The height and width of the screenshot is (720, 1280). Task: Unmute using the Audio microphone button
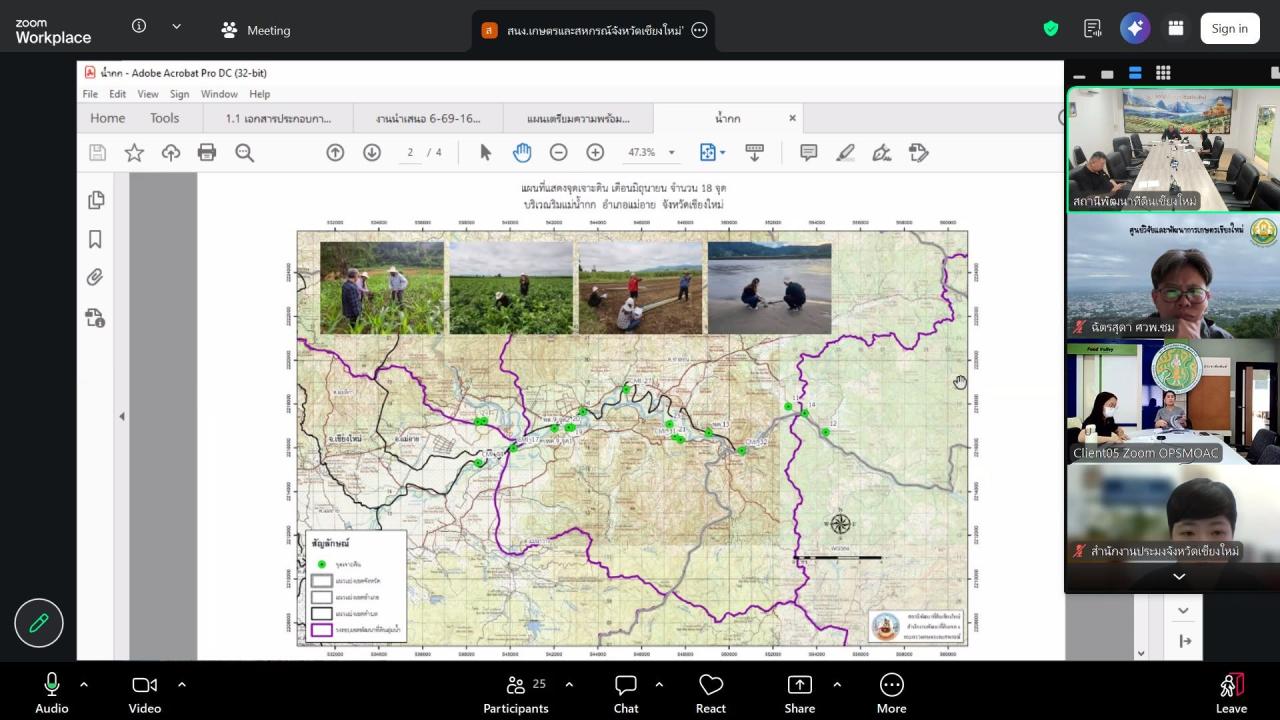(x=52, y=693)
